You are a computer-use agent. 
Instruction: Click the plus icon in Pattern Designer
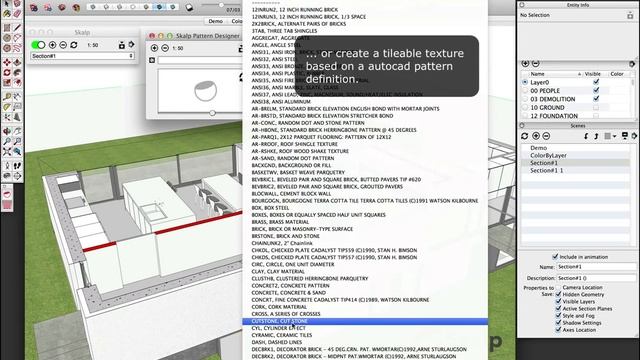pyautogui.click(x=154, y=48)
